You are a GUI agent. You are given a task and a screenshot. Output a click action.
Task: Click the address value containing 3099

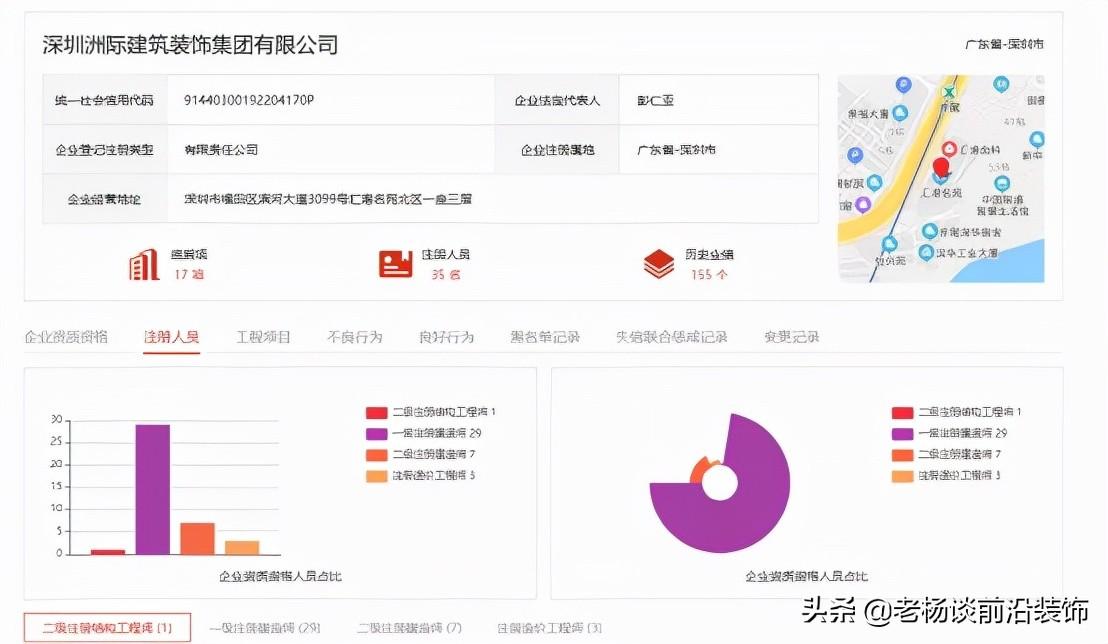pos(328,199)
